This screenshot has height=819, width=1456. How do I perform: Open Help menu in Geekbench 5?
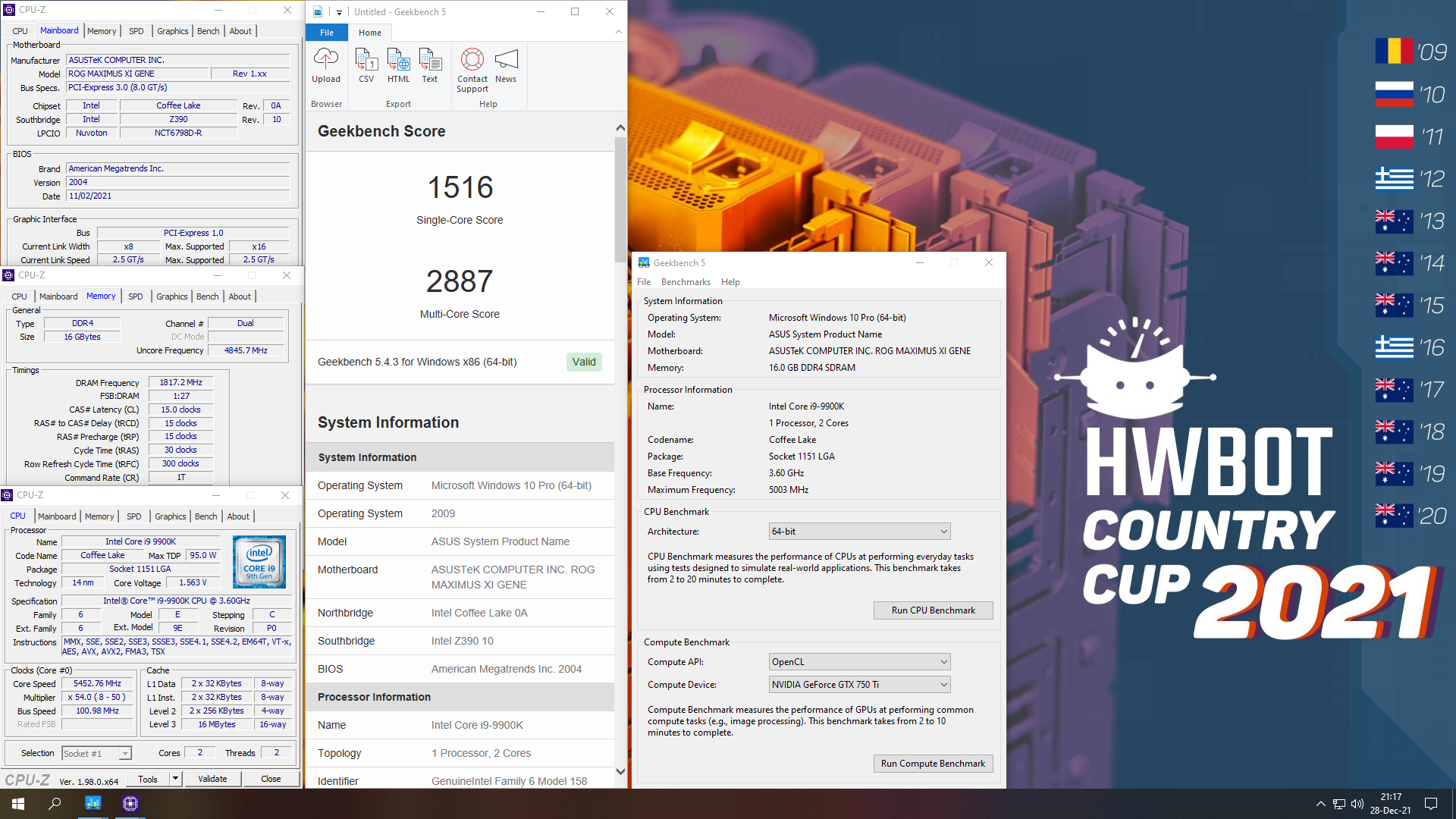pos(730,282)
